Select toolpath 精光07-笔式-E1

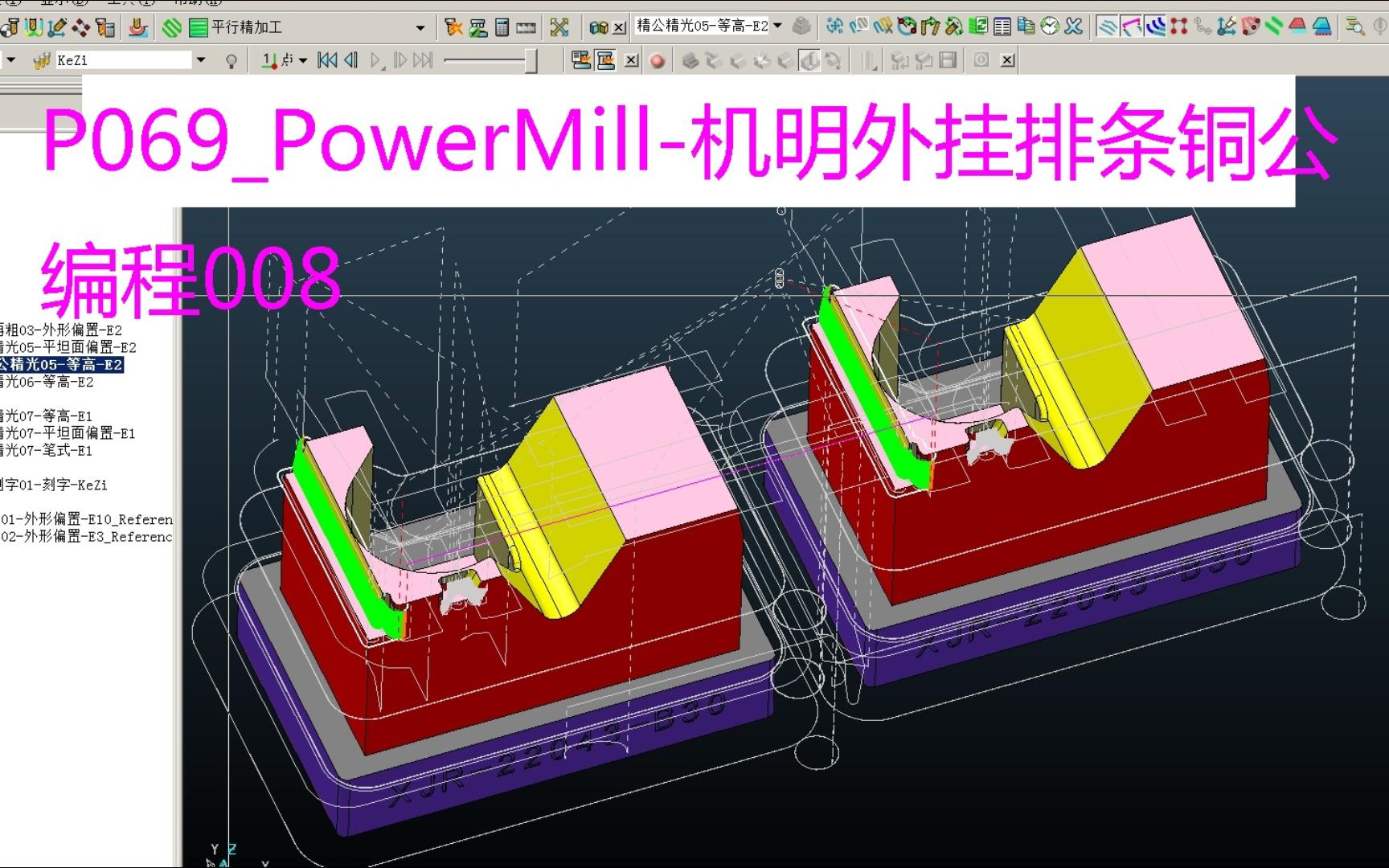point(47,450)
